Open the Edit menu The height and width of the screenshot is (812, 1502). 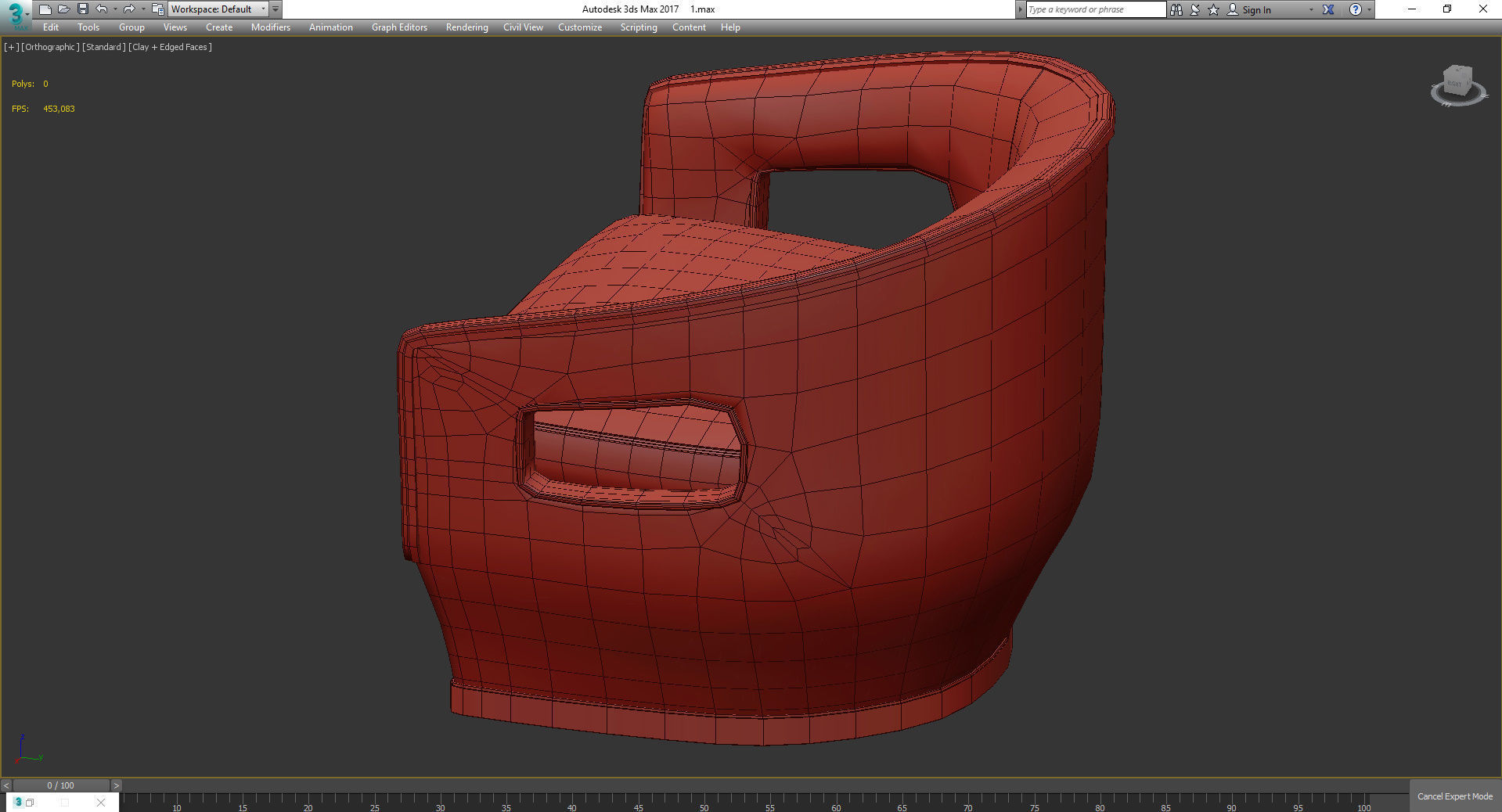[x=51, y=27]
